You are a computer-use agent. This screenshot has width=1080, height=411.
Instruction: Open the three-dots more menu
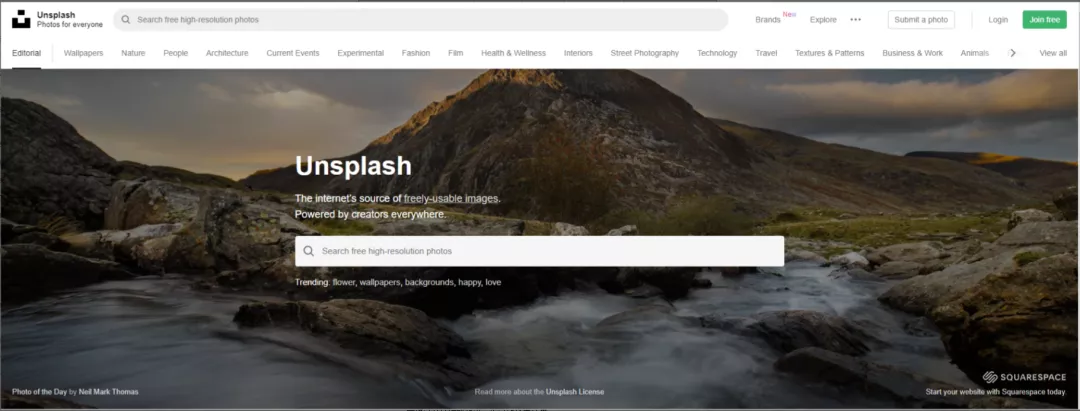point(855,20)
